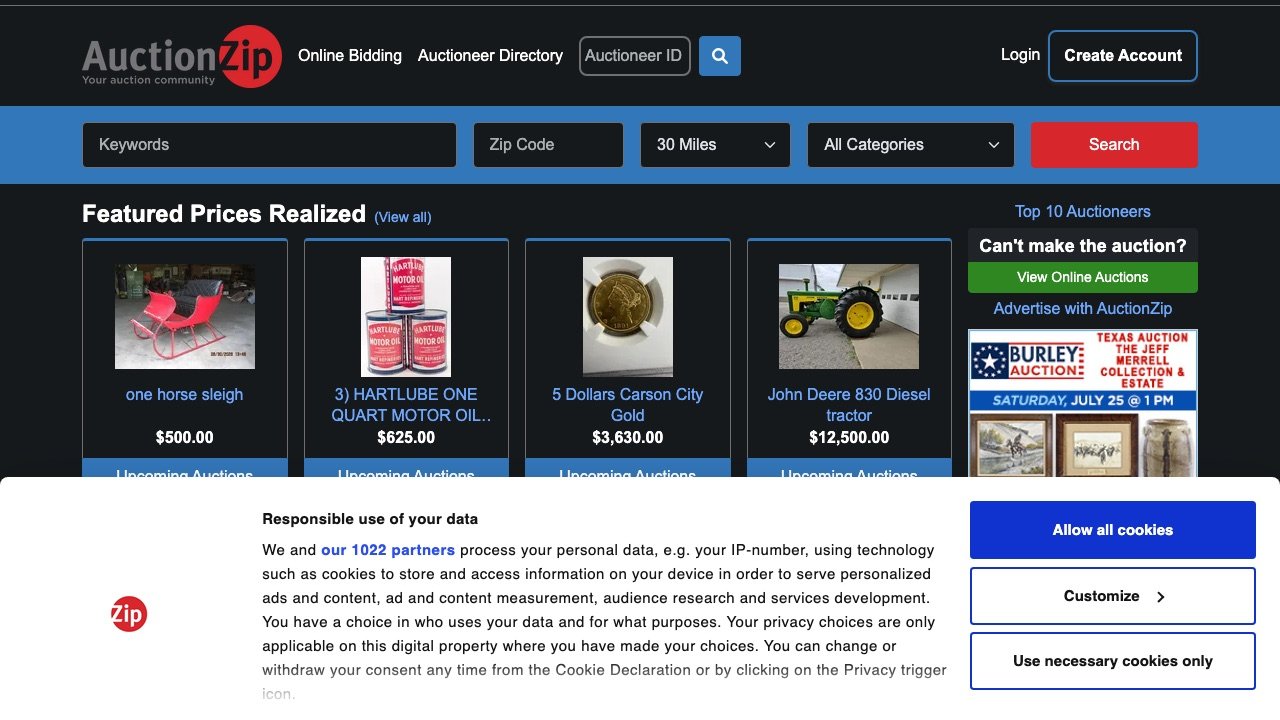The height and width of the screenshot is (720, 1280).
Task: Click the Login link
Action: pos(1020,55)
